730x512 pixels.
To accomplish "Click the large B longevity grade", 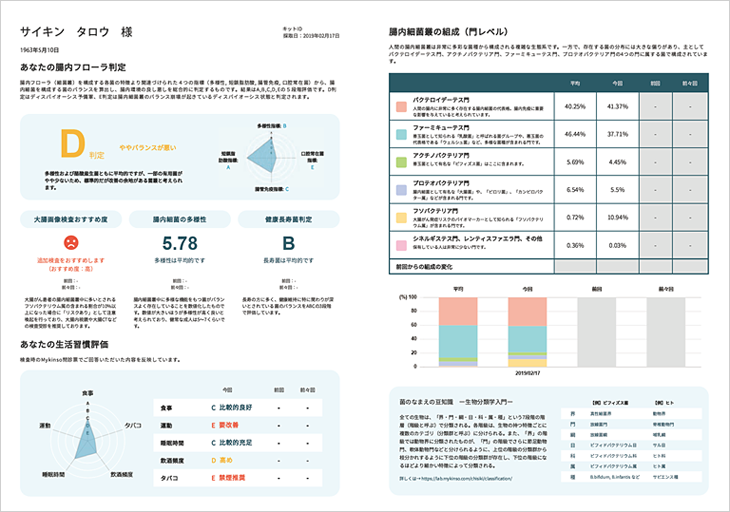I will 289,243.
